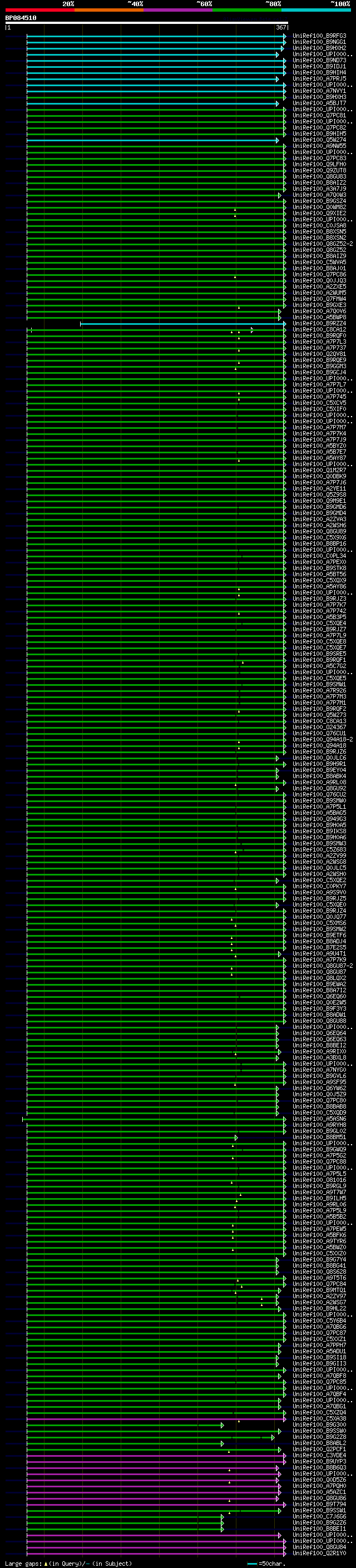Open the entry UniRef100_B9T794
Screen dimensions: 356x1568
pos(319,1504)
